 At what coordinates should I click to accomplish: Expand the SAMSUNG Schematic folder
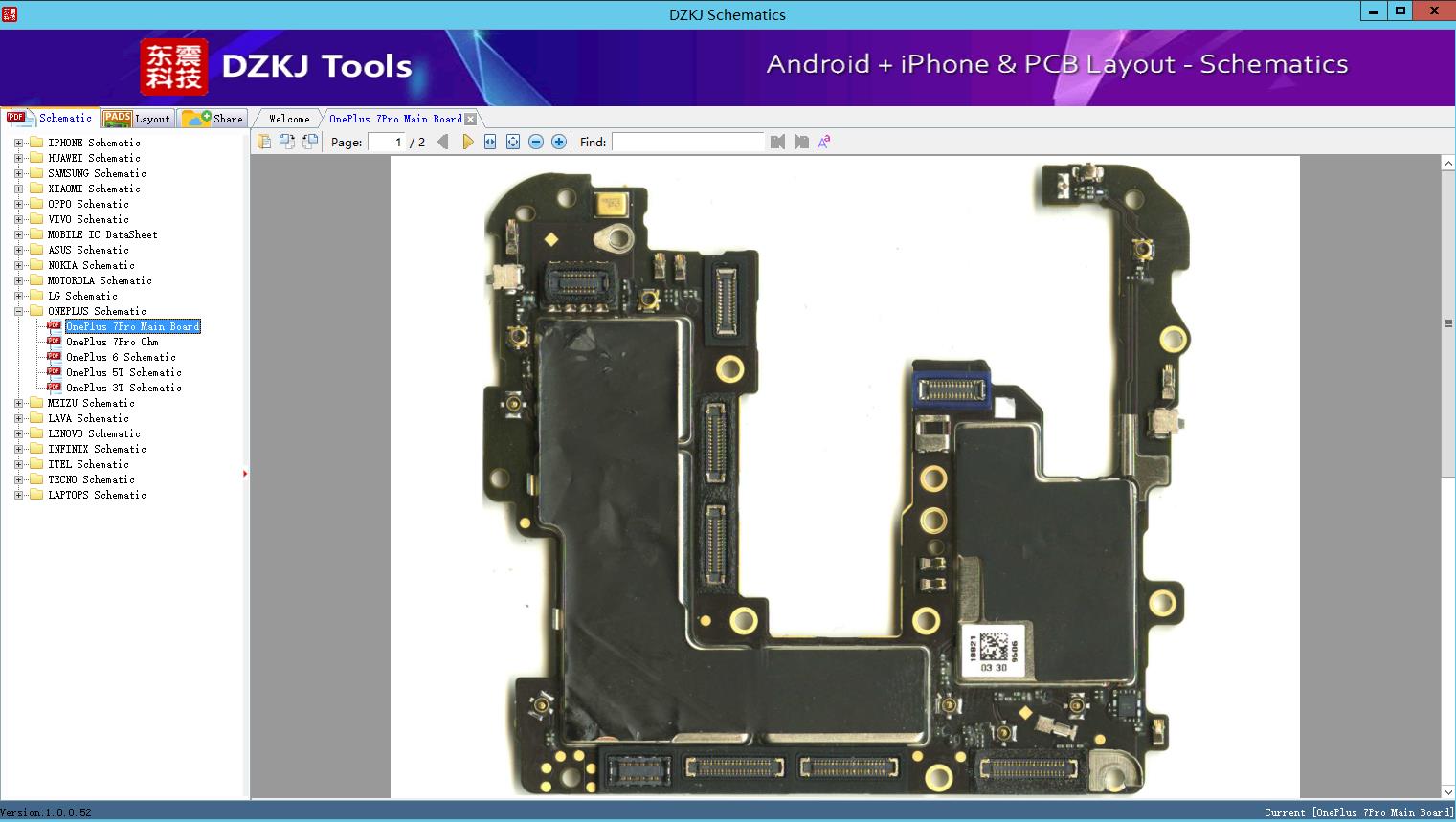[x=18, y=173]
